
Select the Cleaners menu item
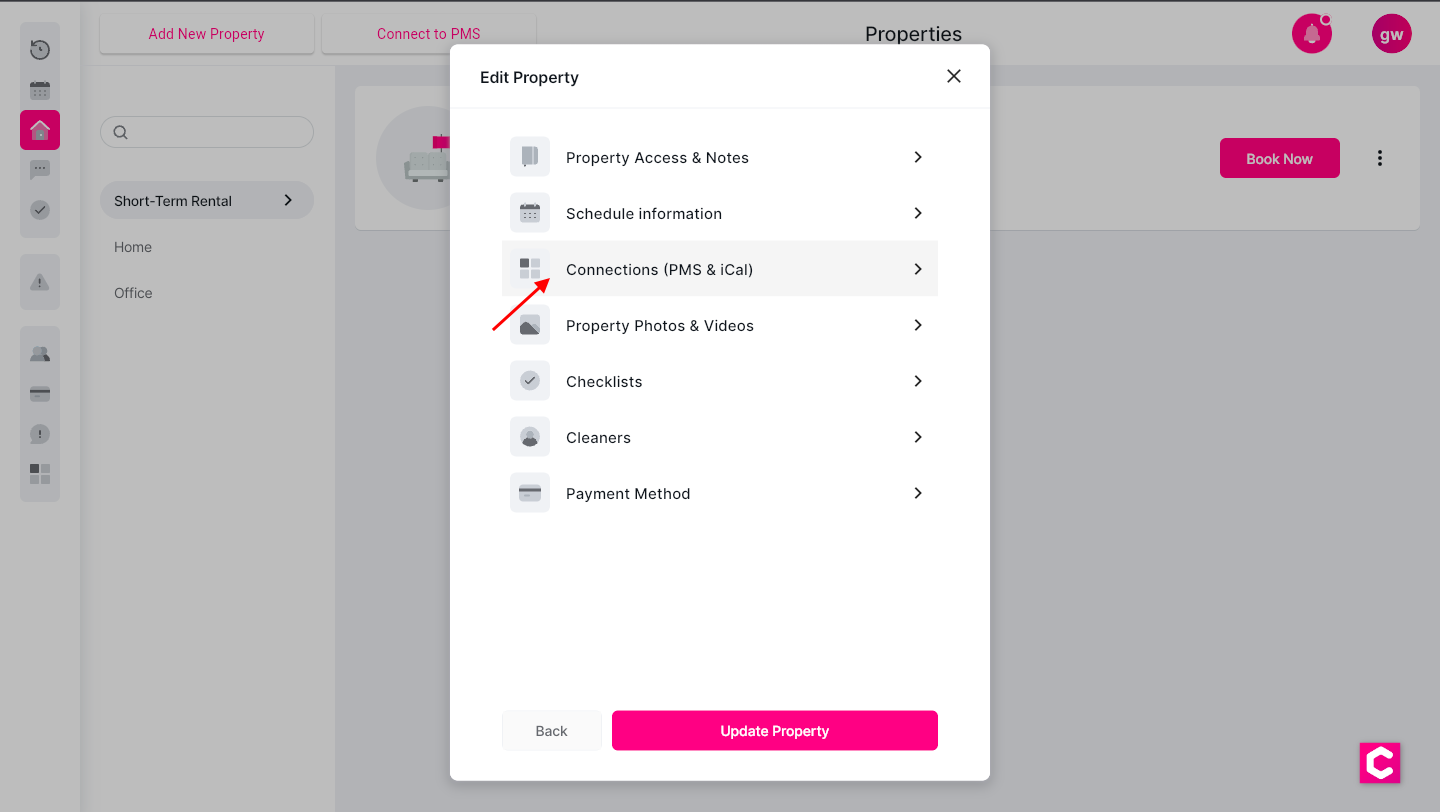[598, 437]
